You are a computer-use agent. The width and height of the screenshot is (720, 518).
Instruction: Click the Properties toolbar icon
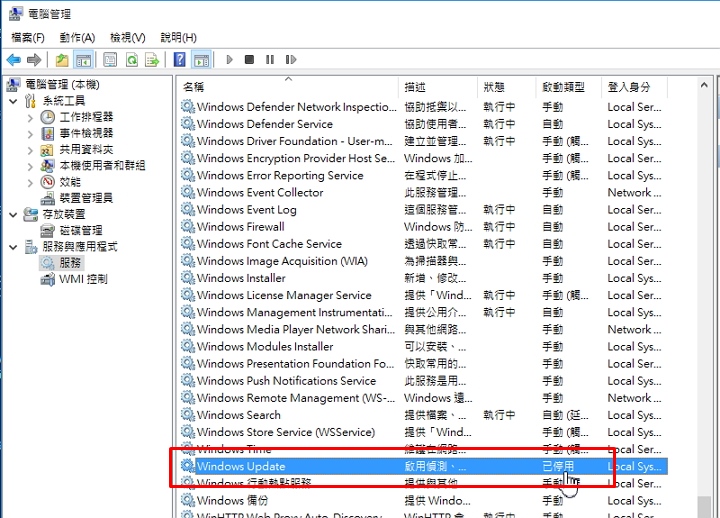click(x=110, y=60)
